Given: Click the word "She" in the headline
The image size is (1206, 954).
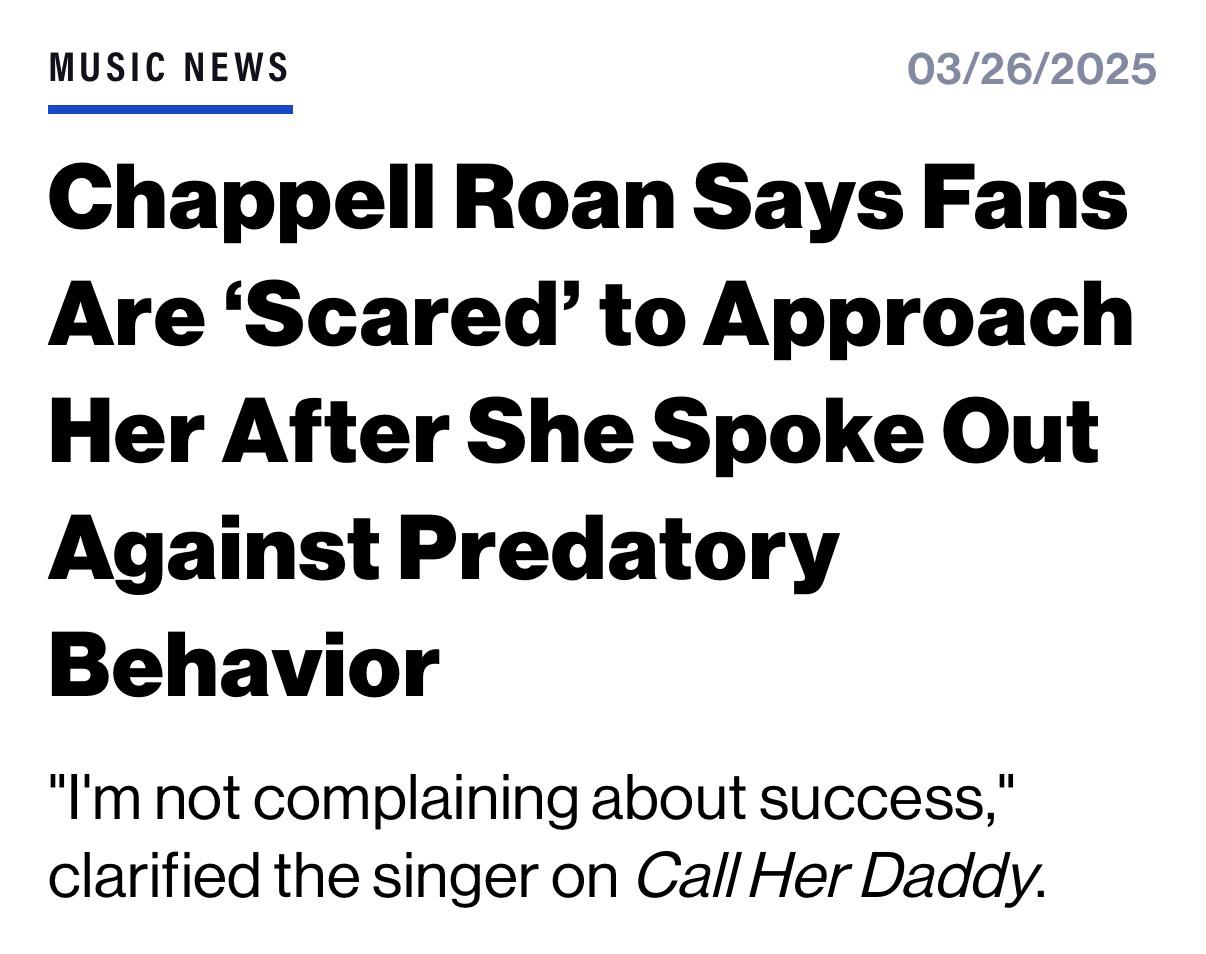Looking at the screenshot, I should (549, 432).
